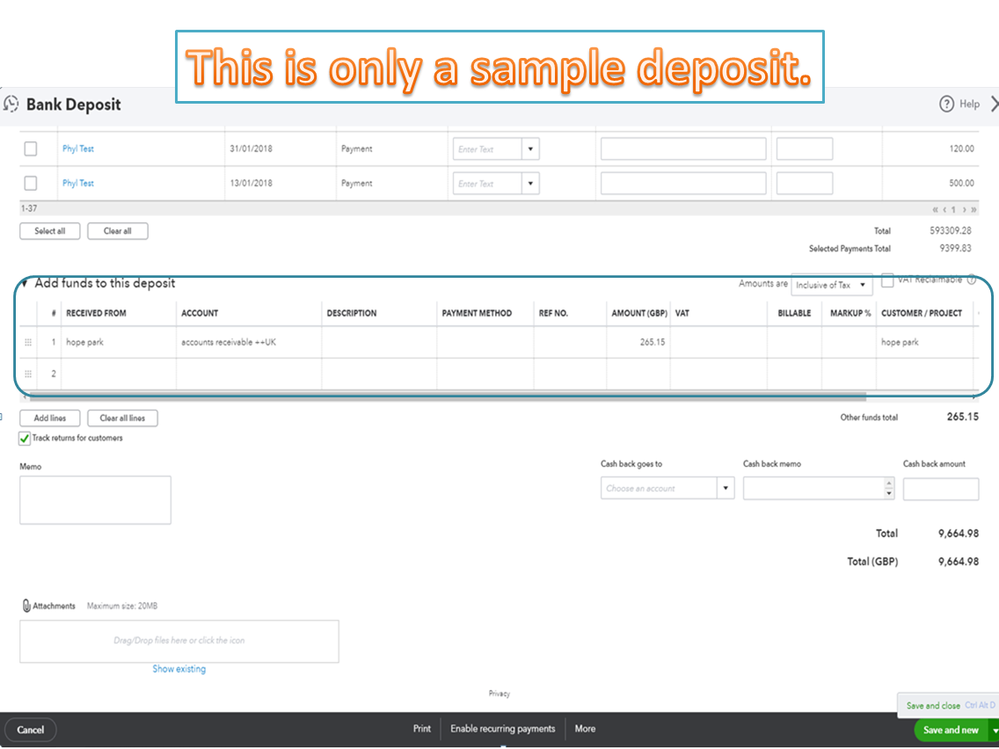The image size is (999, 749).
Task: Click the Save and new button
Action: (x=951, y=730)
